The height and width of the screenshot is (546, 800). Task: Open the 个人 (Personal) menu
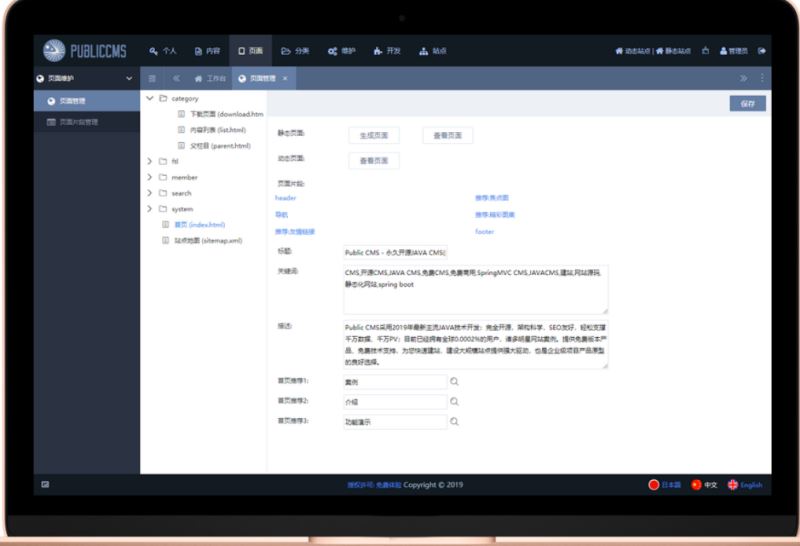[x=163, y=51]
